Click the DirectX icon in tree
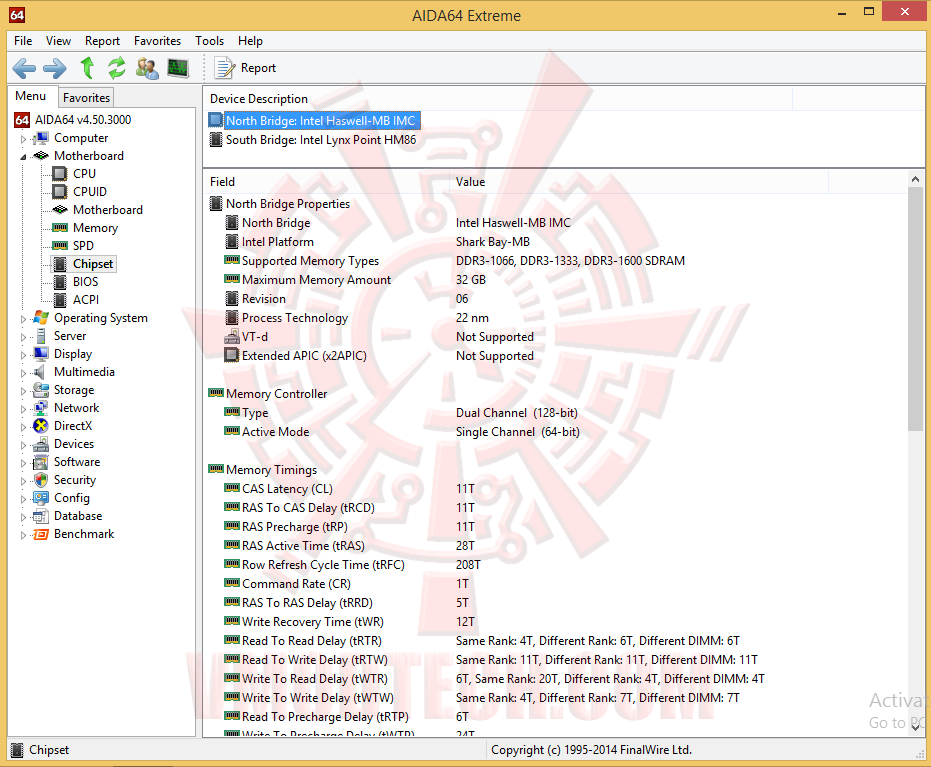Viewport: 931px width, 767px height. pos(41,426)
